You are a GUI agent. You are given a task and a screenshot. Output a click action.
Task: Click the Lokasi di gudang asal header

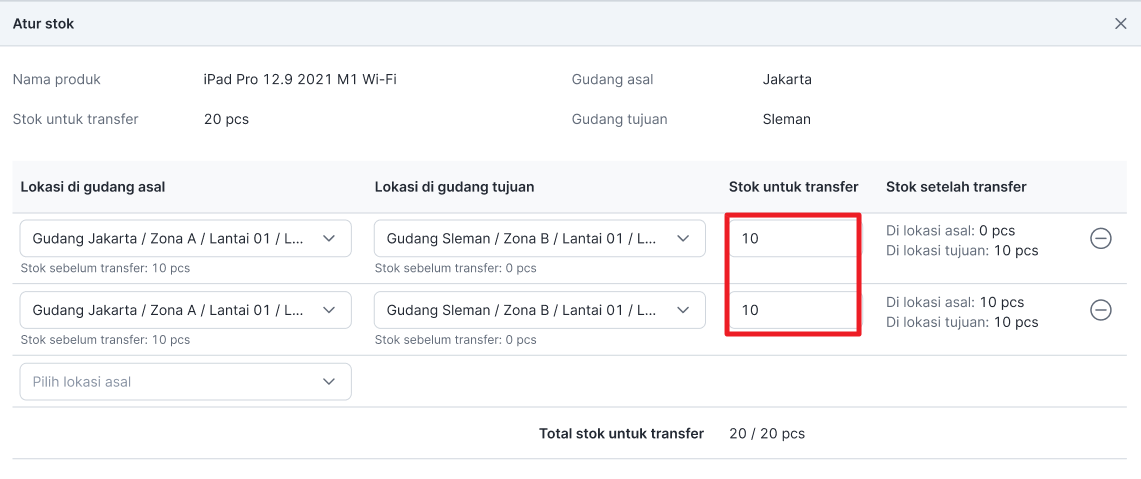coord(93,187)
